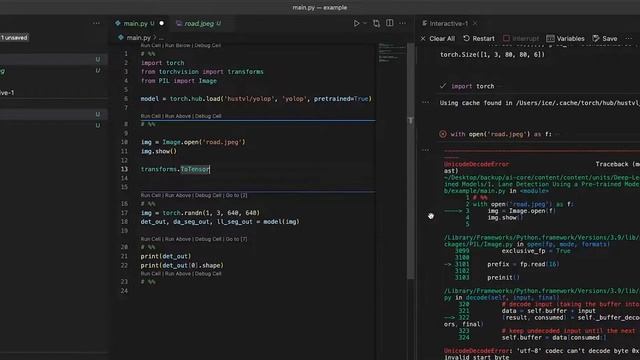This screenshot has height=360, width=640.
Task: Click the Go to [2] code lens
Action: click(x=236, y=196)
